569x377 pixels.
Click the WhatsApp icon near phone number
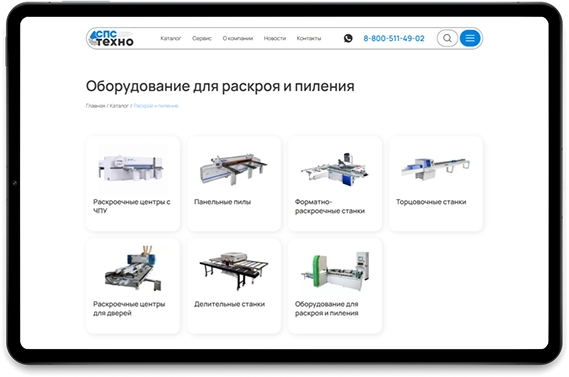point(348,38)
